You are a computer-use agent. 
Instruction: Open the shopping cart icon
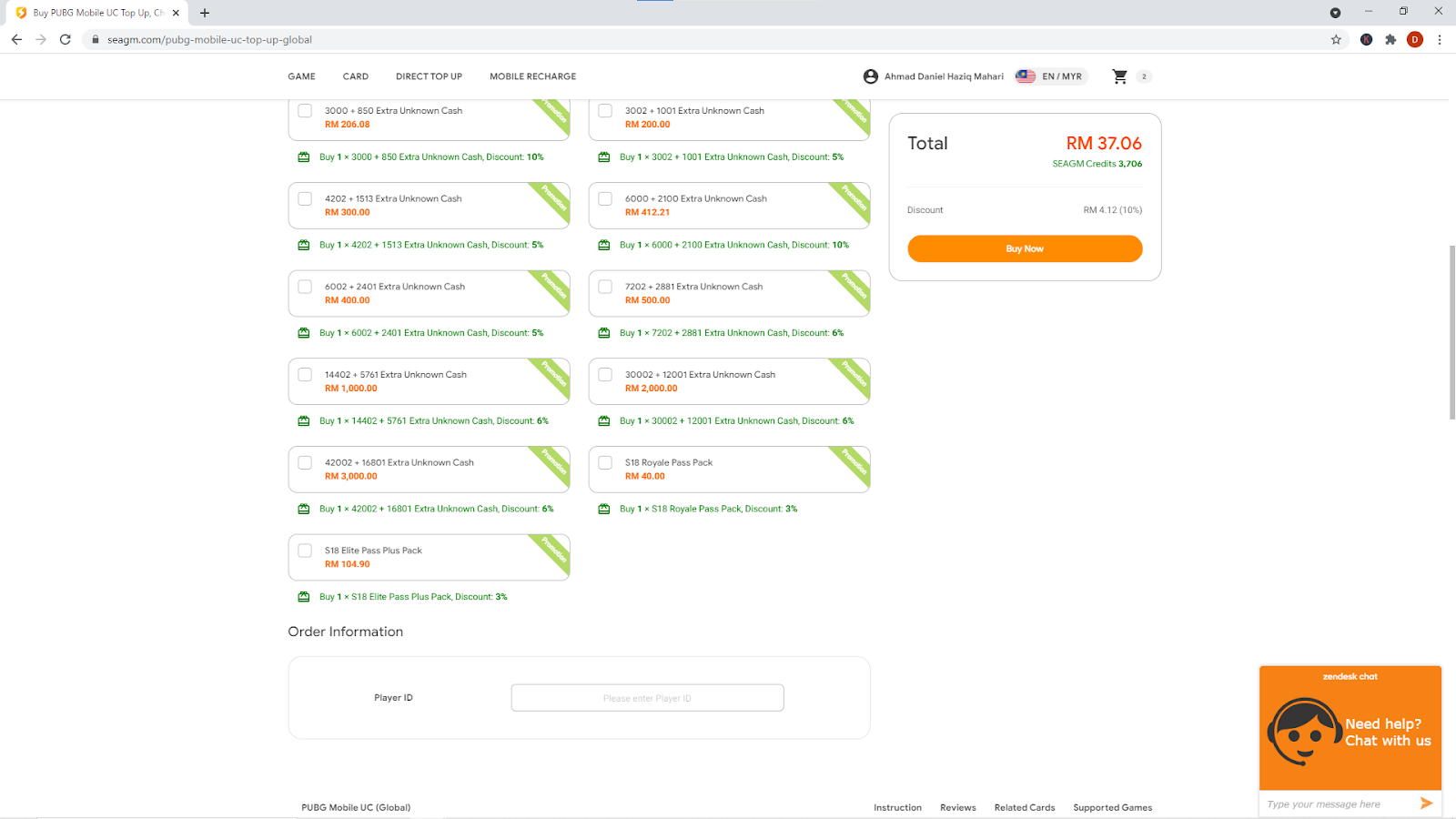[1120, 76]
